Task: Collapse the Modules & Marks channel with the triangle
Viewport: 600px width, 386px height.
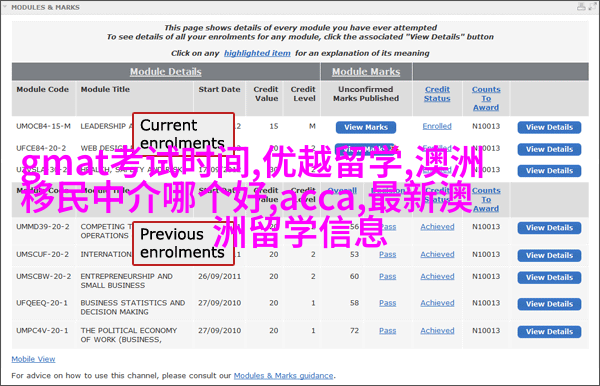Action: pyautogui.click(x=5, y=7)
